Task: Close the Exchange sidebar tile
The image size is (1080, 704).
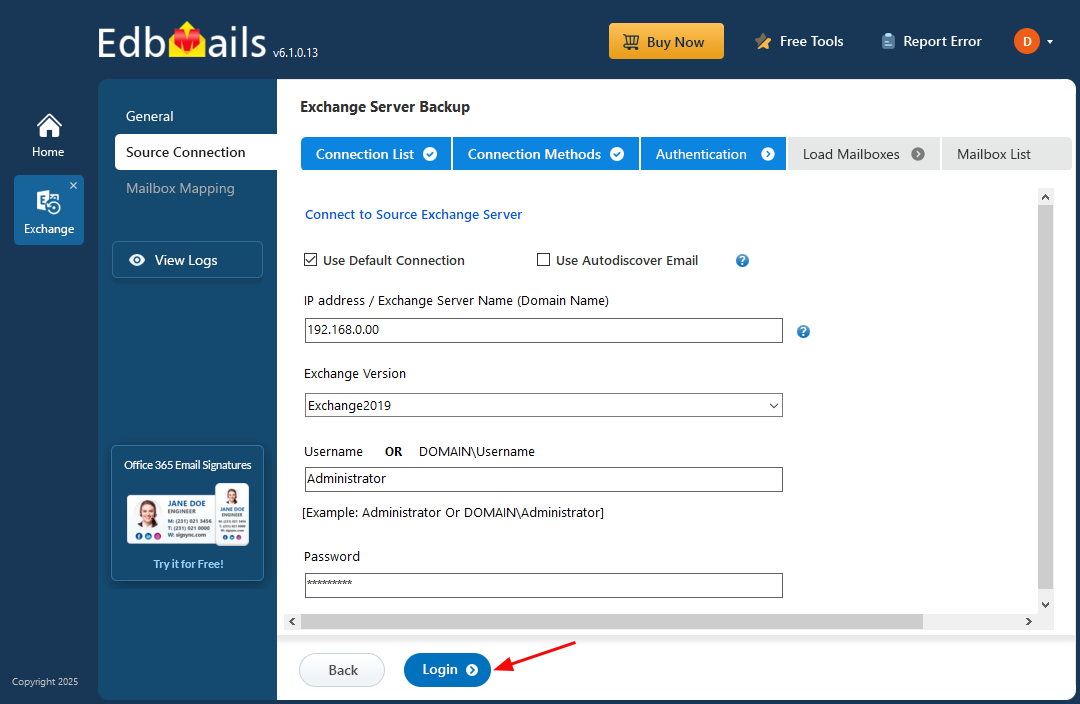Action: (74, 185)
